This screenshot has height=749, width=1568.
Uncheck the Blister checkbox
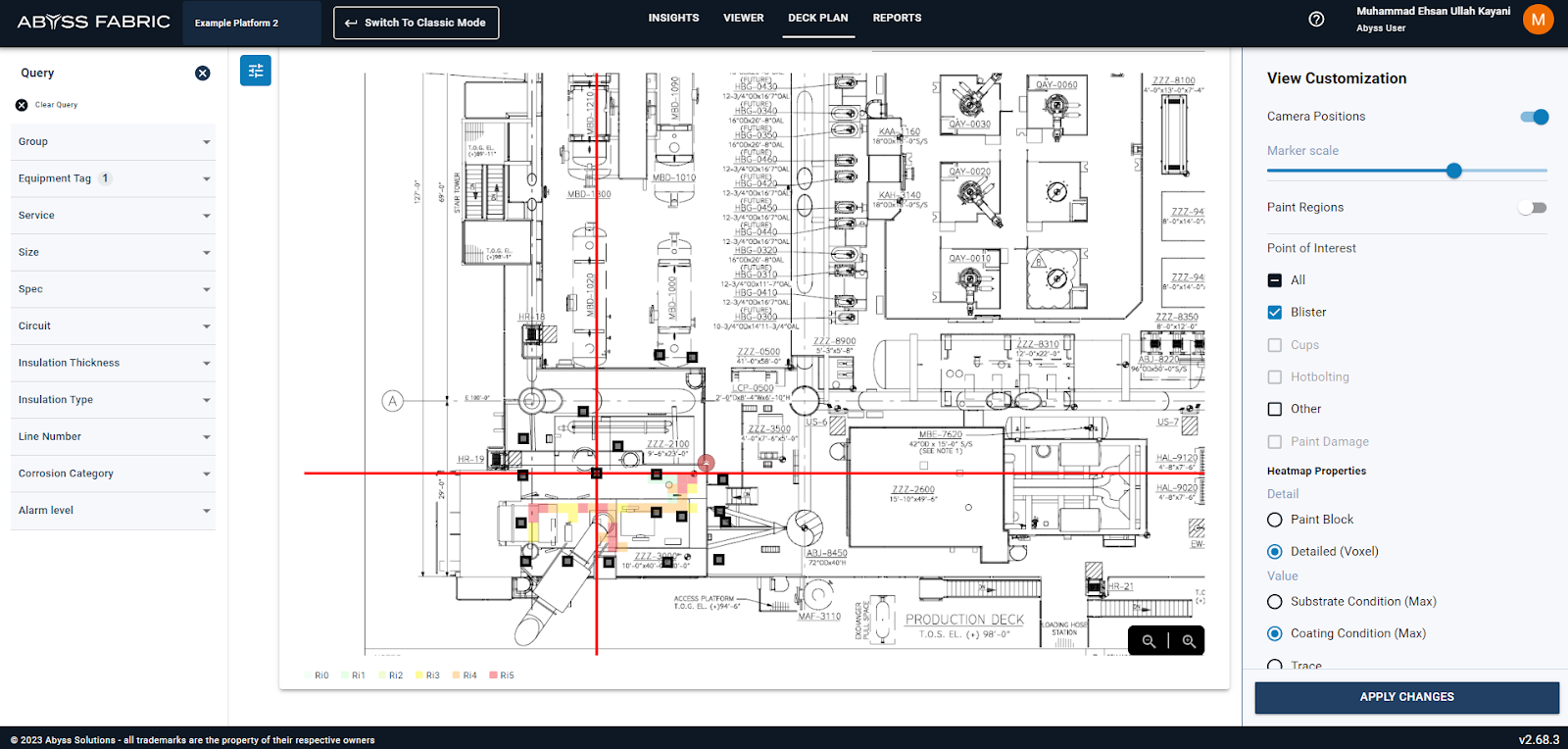(x=1275, y=313)
